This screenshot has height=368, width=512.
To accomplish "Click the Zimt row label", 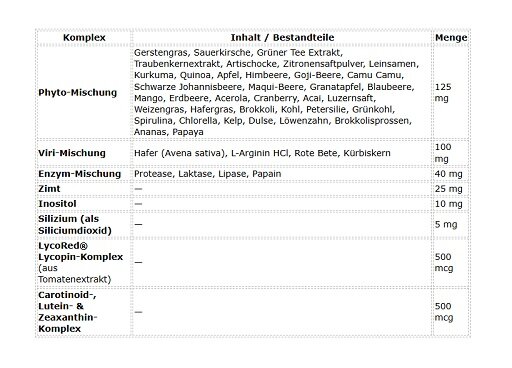I will click(x=49, y=189).
